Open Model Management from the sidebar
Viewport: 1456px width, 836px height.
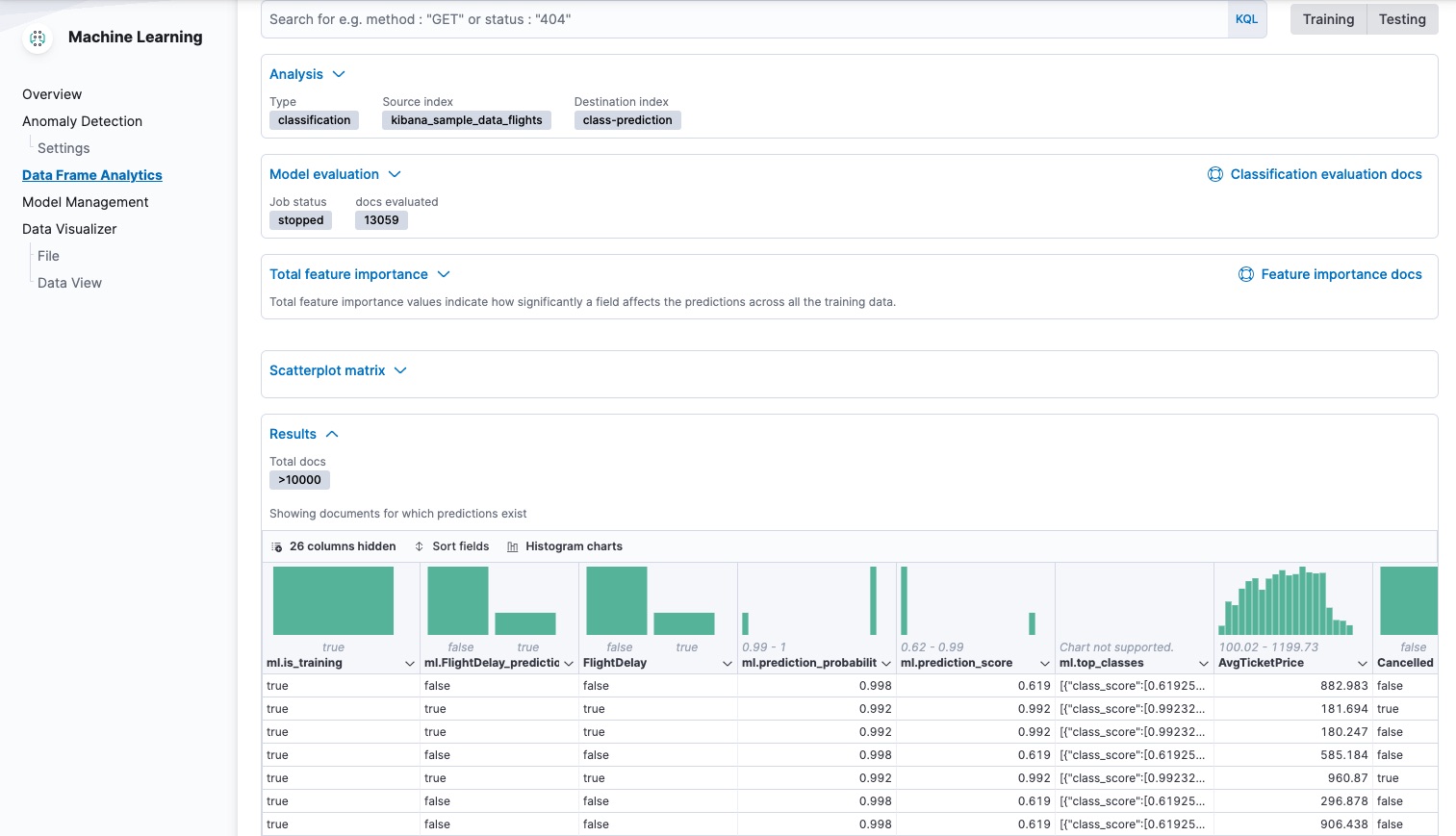(x=85, y=202)
